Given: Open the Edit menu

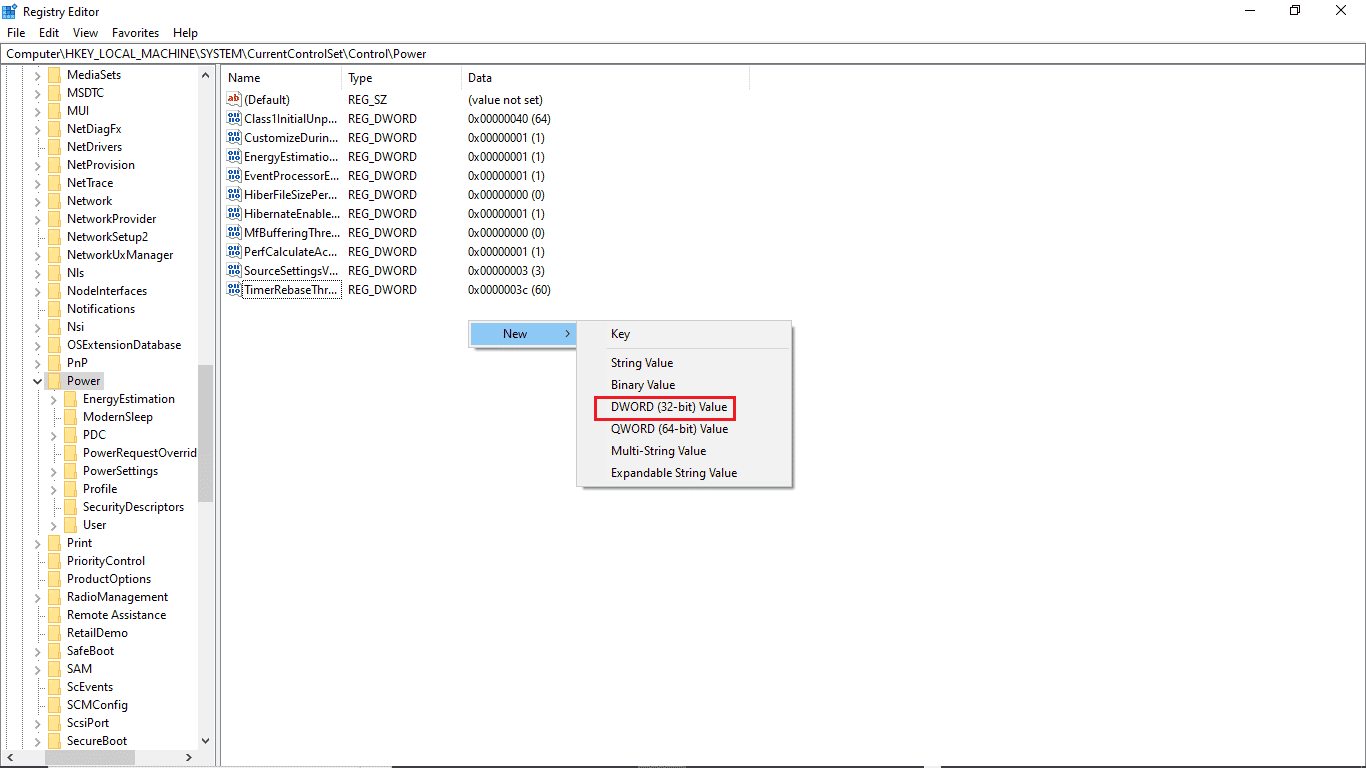Looking at the screenshot, I should point(49,33).
